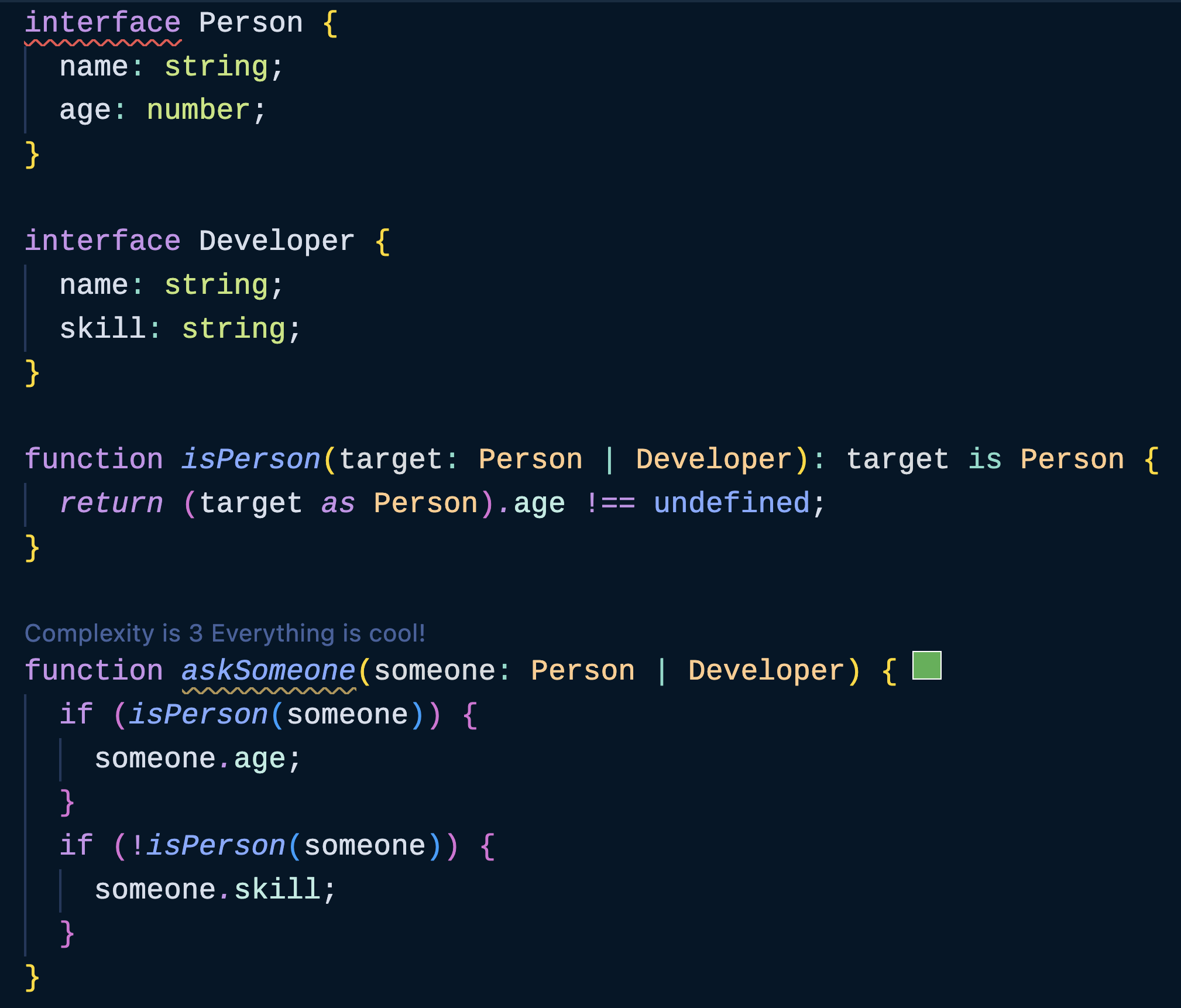Click the return keyword in isPerson
This screenshot has width=1181, height=1008.
click(112, 503)
